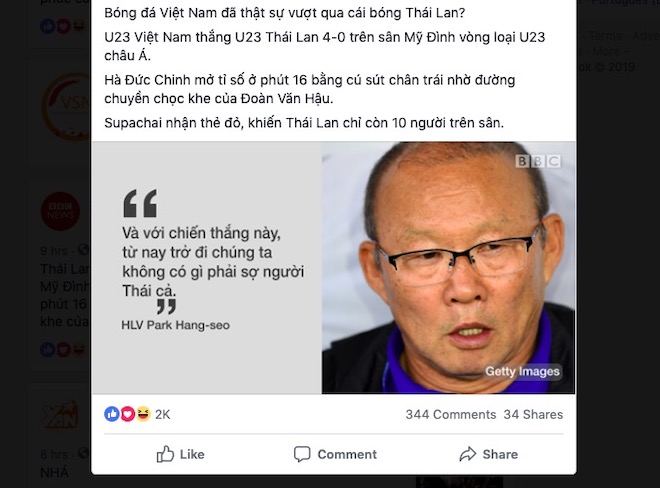Click the Share button label
This screenshot has width=660, height=488.
[500, 454]
